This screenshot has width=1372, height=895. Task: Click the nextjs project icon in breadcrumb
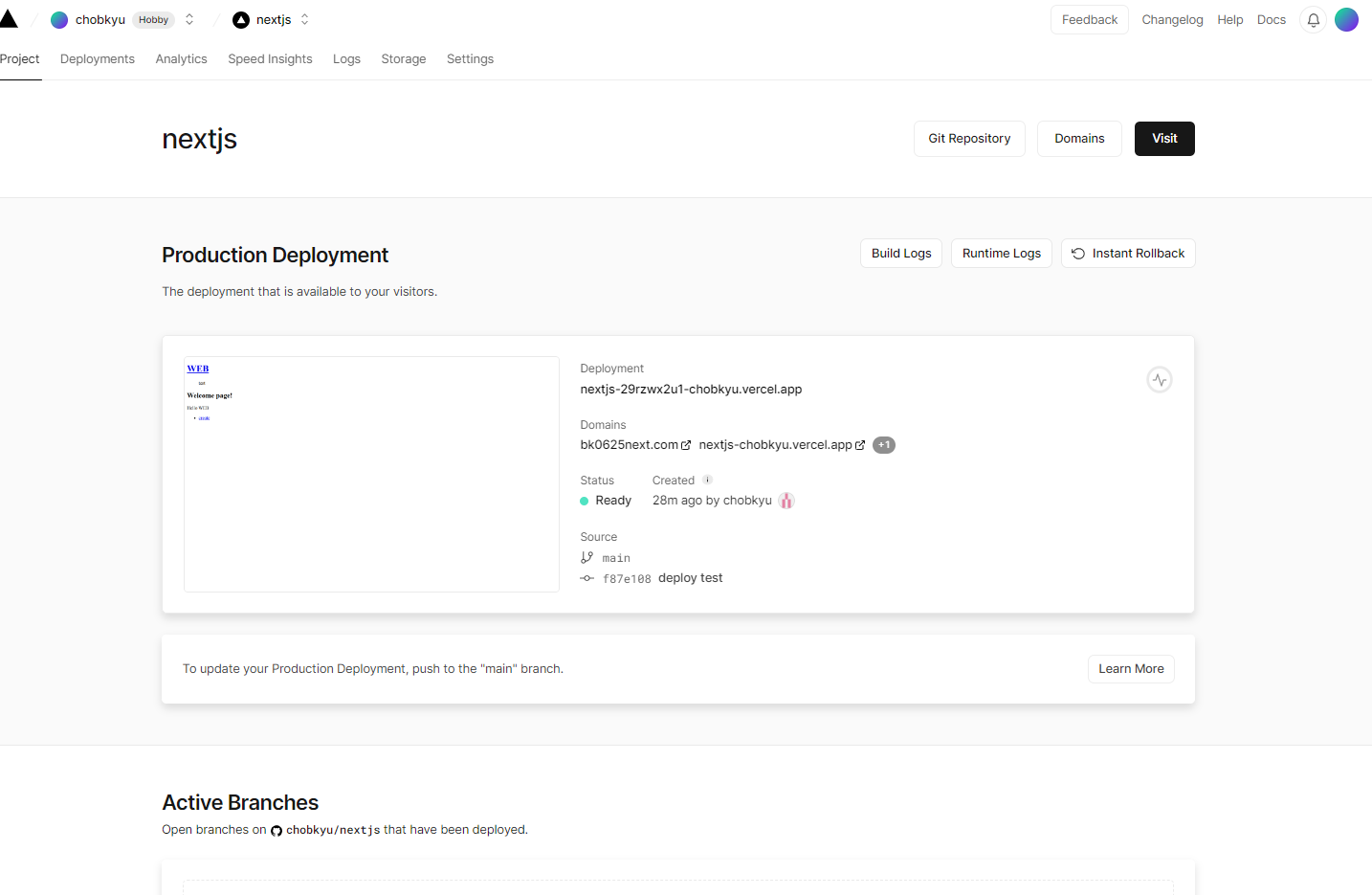coord(241,20)
